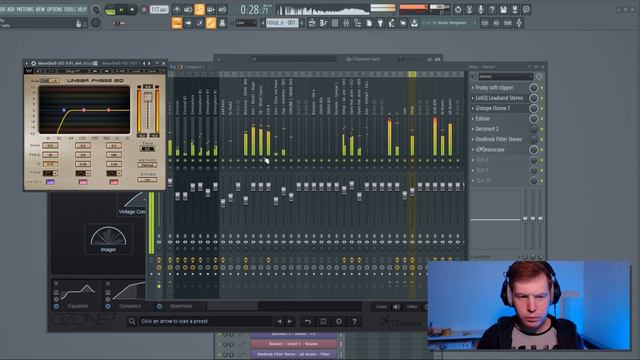Click the main pitch slider
The width and height of the screenshot is (640, 360).
point(119,24)
